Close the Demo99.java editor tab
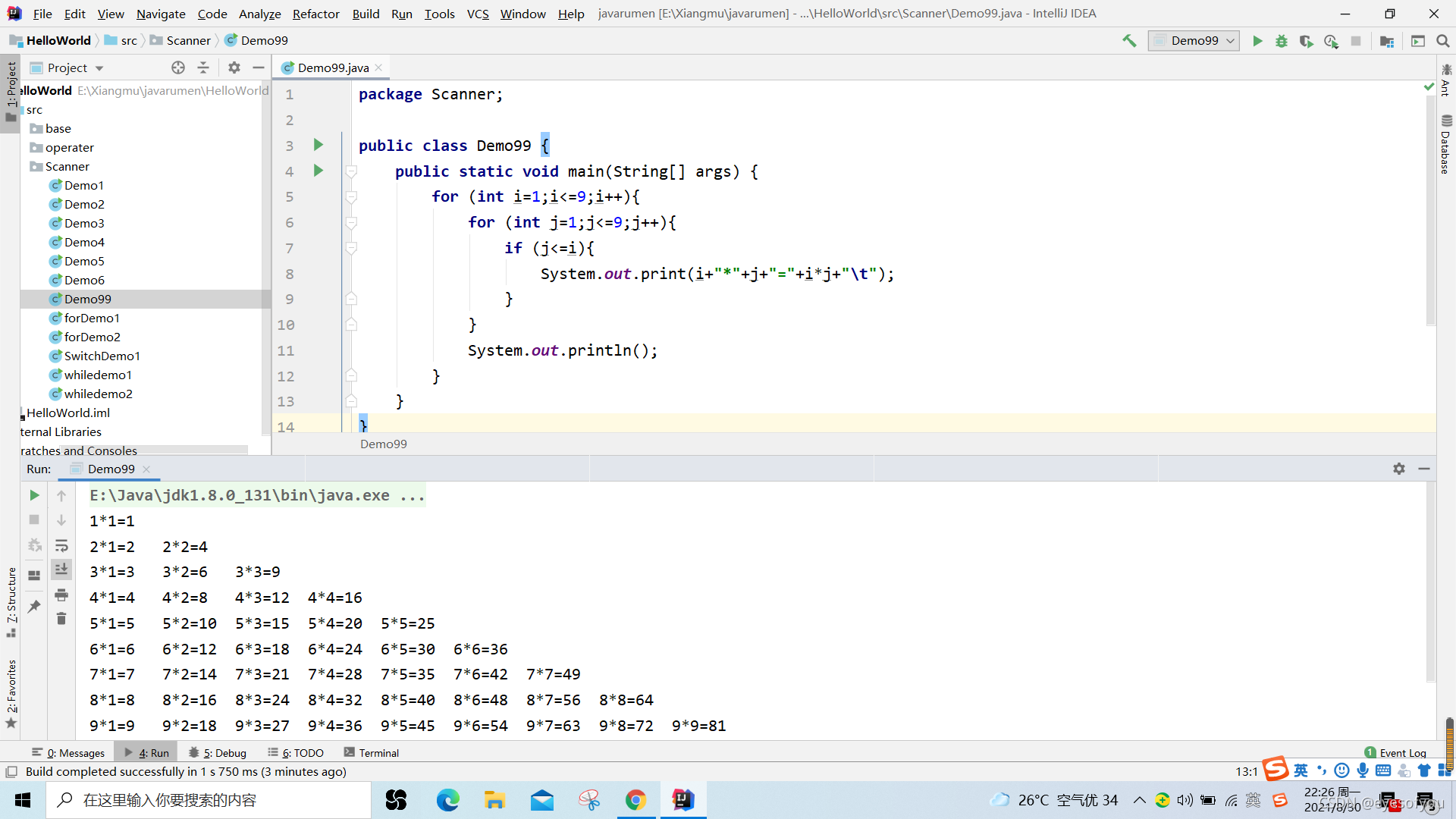Viewport: 1456px width, 819px height. (378, 67)
